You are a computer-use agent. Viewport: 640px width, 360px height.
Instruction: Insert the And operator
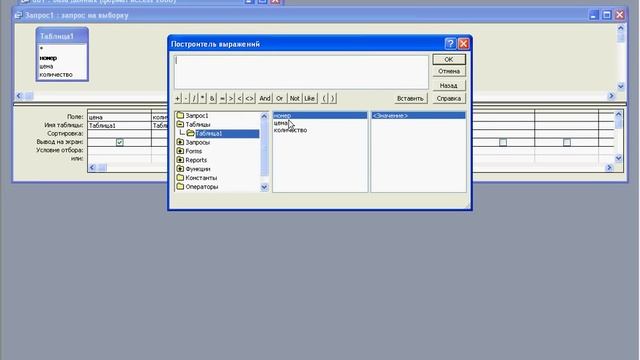pyautogui.click(x=265, y=98)
